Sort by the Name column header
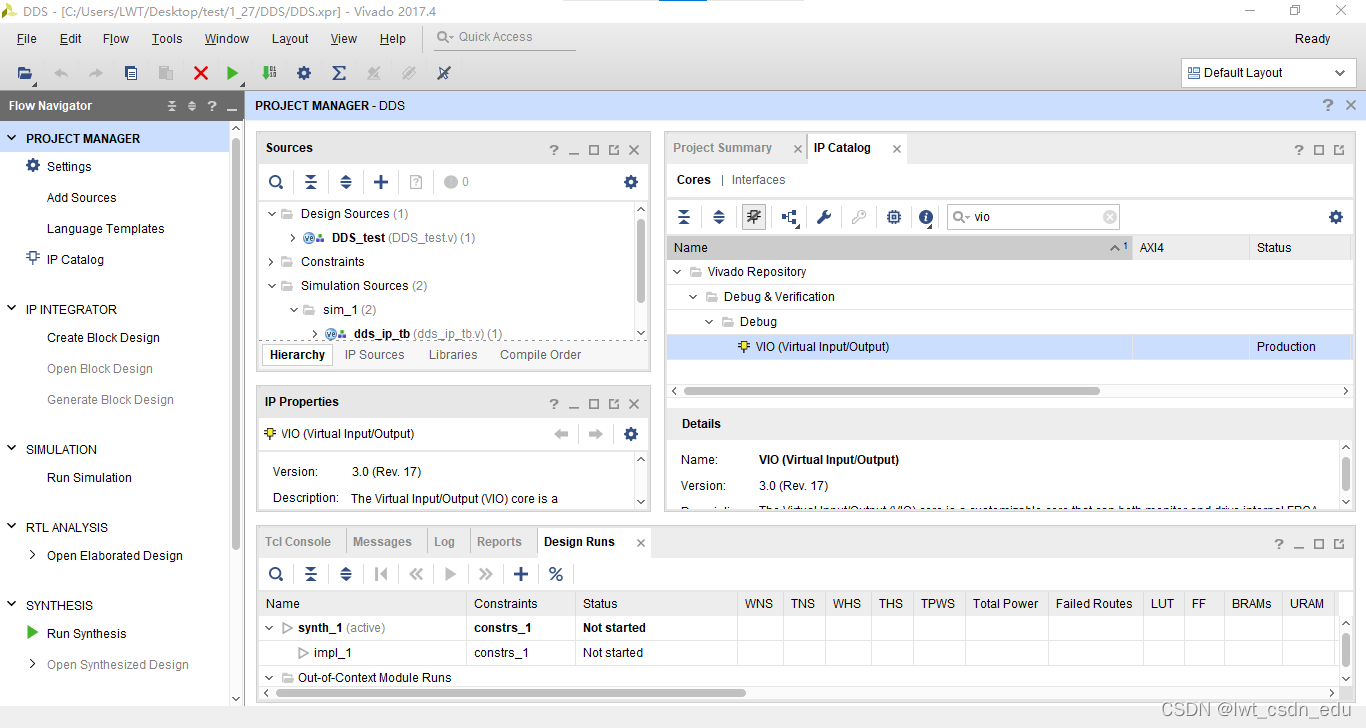Viewport: 1366px width, 728px height. click(x=900, y=248)
